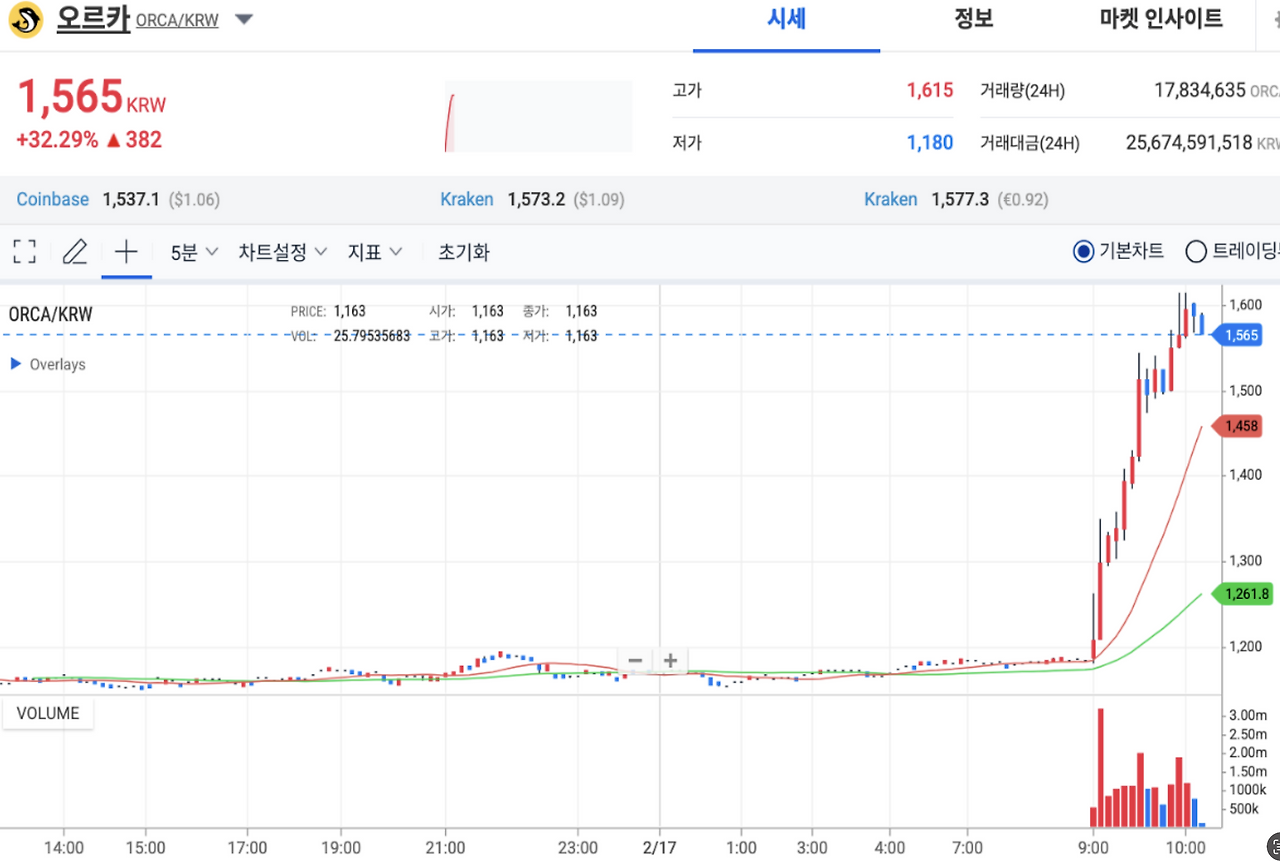The height and width of the screenshot is (861, 1280).
Task: Open the 차트설정 dropdown menu
Action: point(282,252)
